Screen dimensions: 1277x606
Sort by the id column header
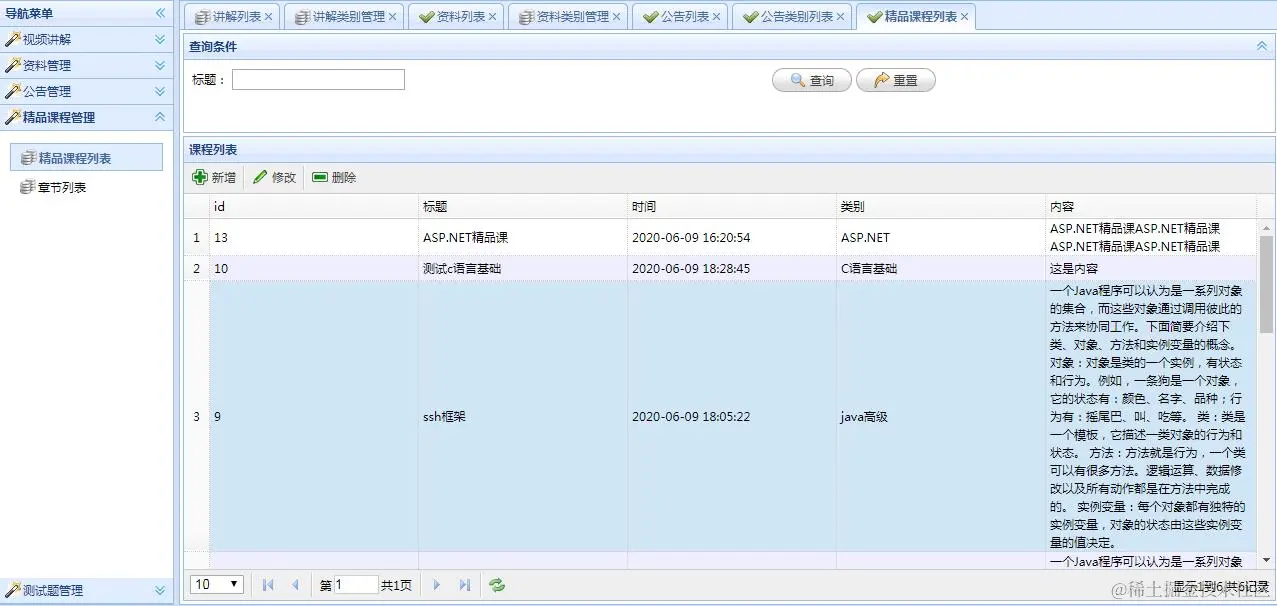[x=314, y=206]
